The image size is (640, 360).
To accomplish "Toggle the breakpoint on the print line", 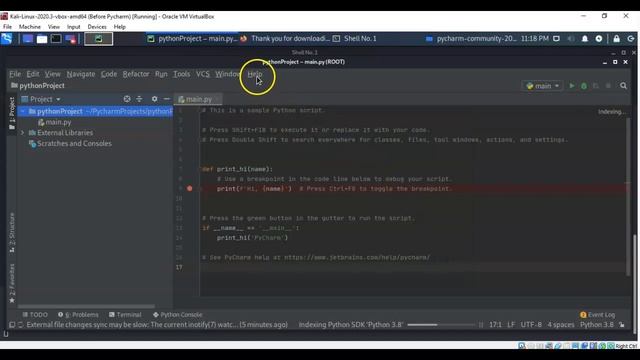I will click(190, 189).
